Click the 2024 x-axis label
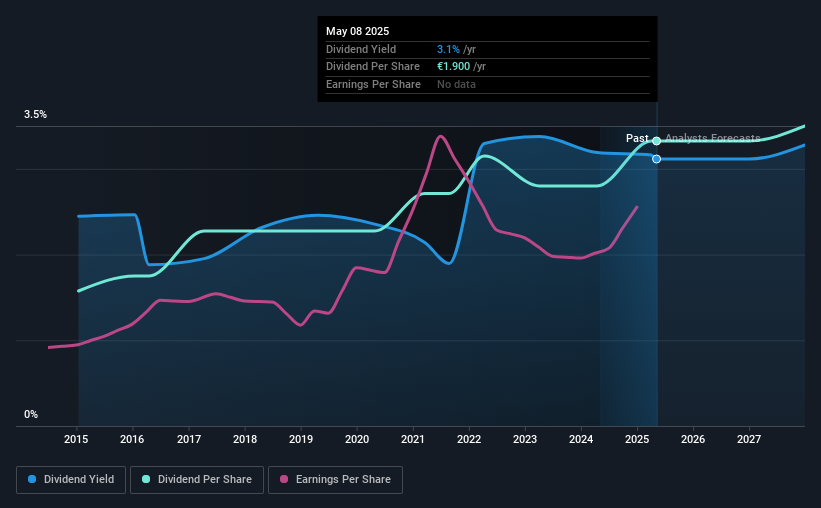Viewport: 821px width, 508px height. pos(581,439)
